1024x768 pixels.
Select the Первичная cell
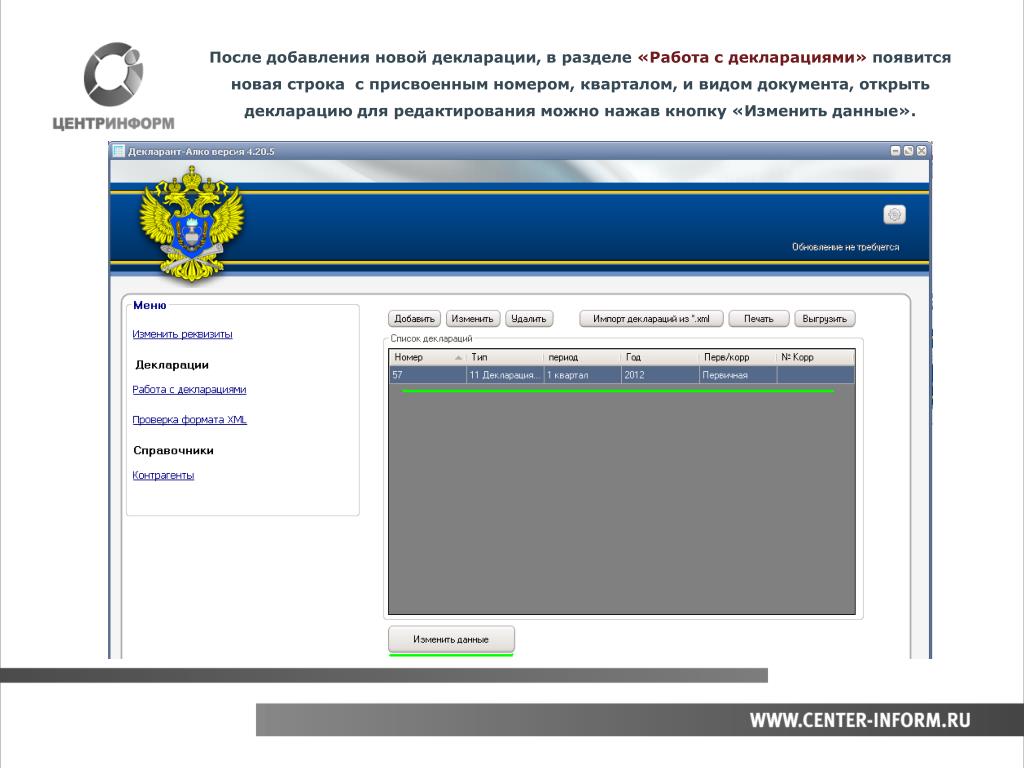738,375
